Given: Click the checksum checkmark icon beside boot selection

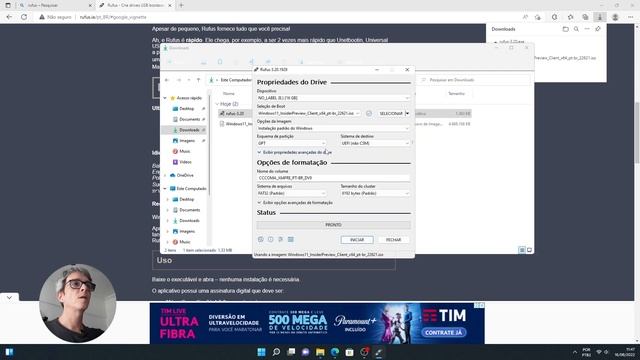Looking at the screenshot, I should (369, 113).
